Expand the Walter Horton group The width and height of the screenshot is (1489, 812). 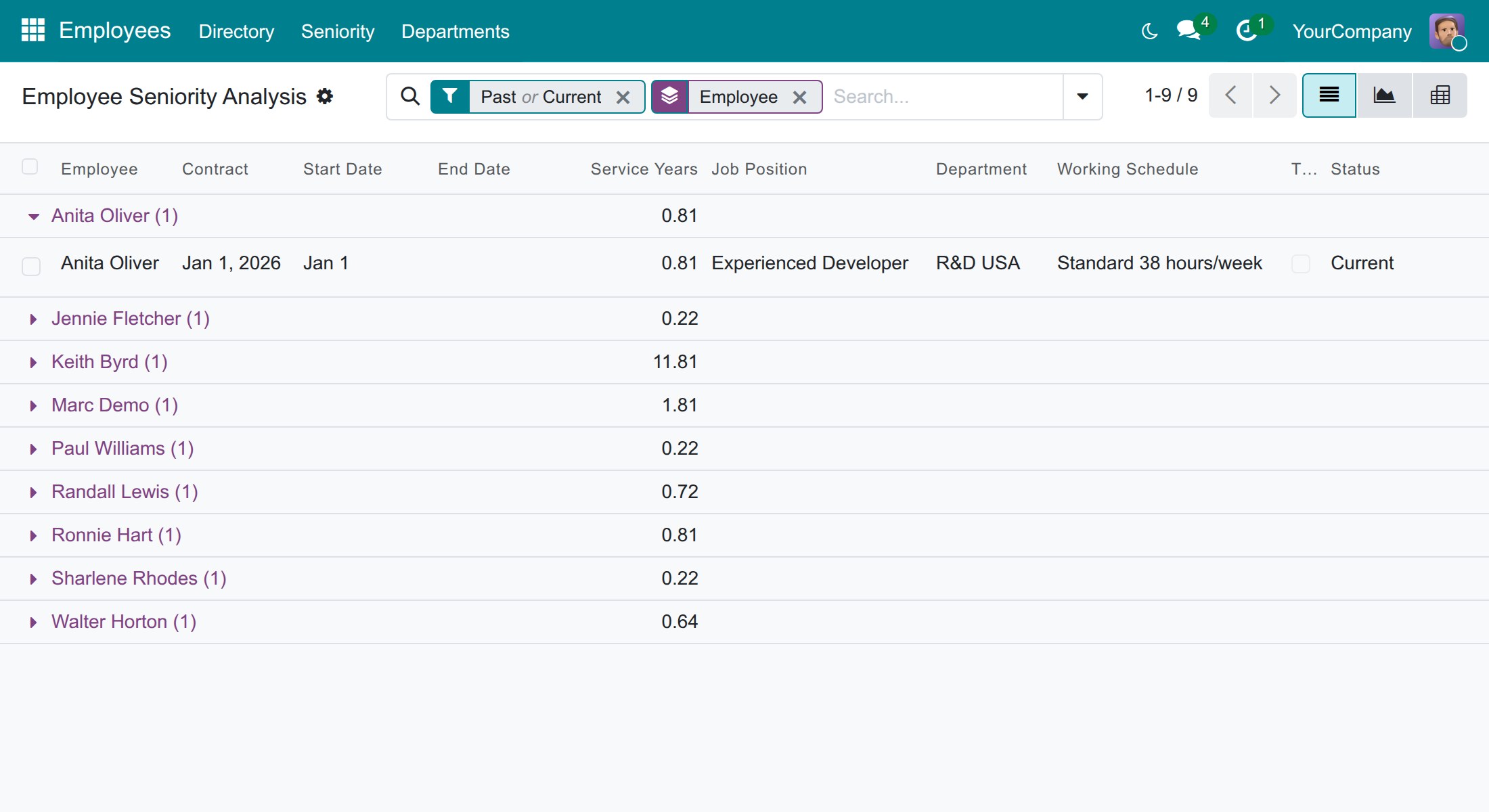(33, 623)
